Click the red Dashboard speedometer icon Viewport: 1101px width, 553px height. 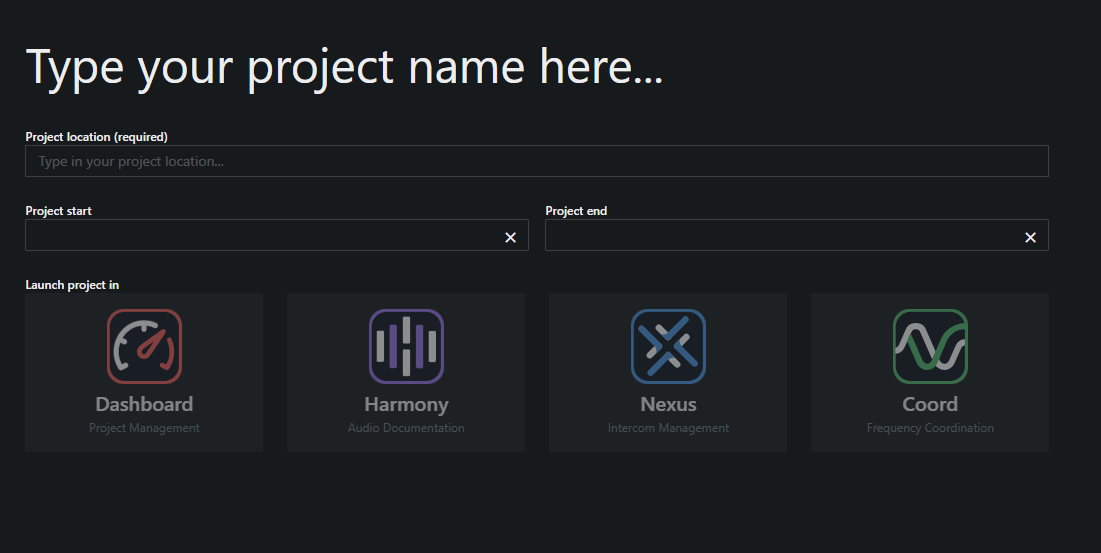[144, 346]
